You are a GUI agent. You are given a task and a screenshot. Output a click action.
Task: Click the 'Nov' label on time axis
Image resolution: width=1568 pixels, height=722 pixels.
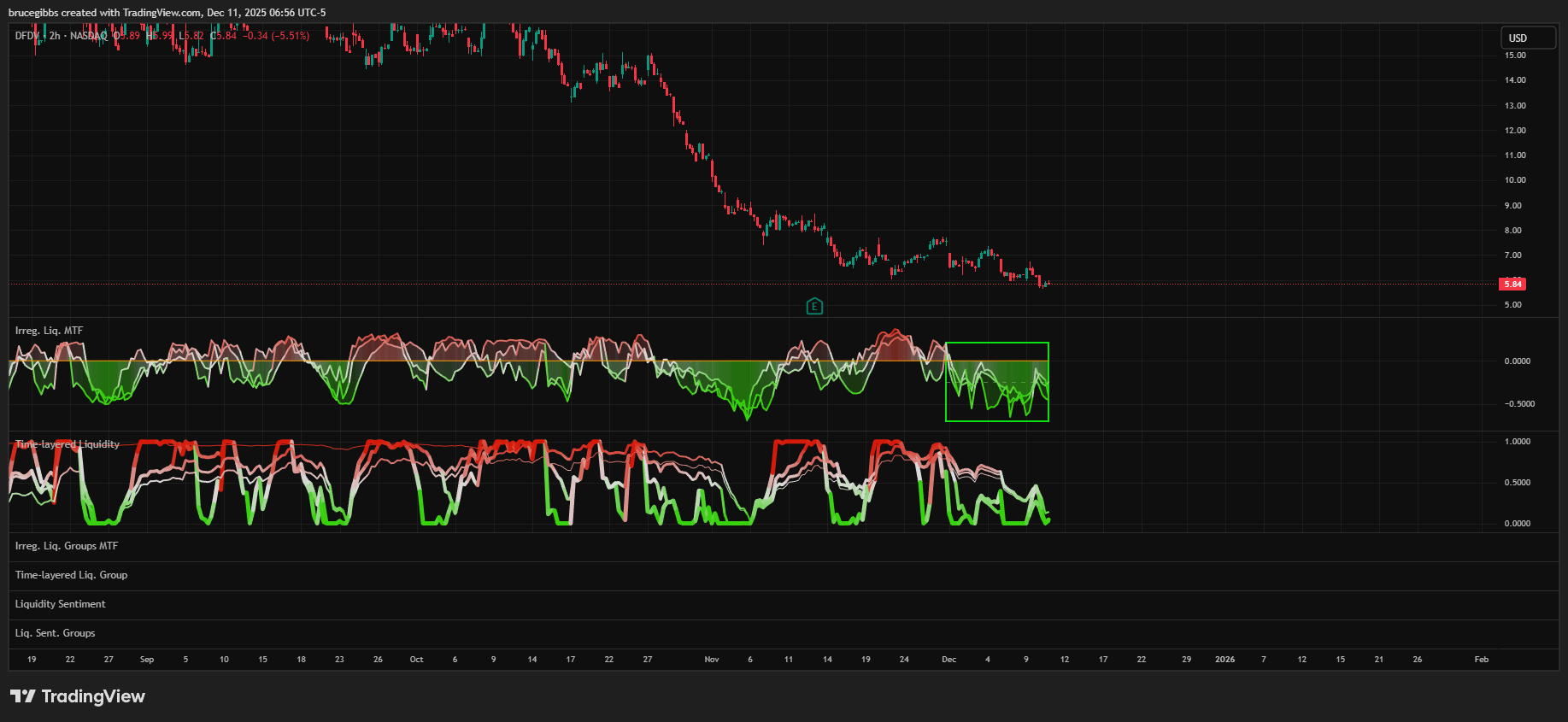point(711,660)
